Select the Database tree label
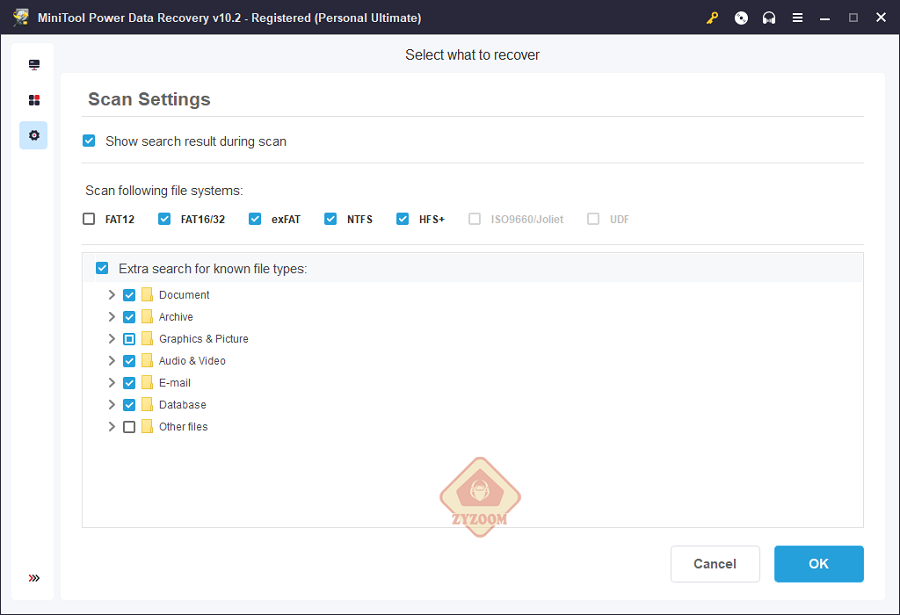 coord(183,405)
